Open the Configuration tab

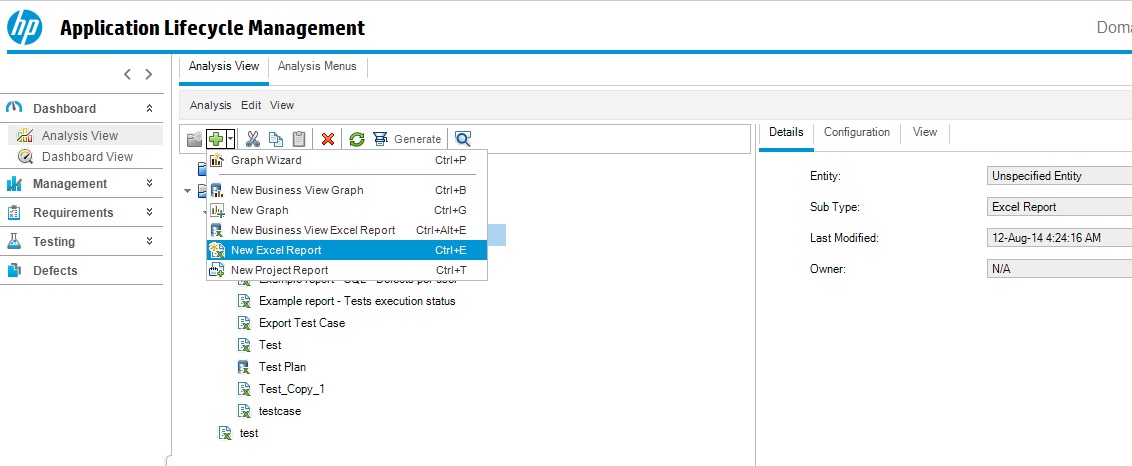point(857,133)
